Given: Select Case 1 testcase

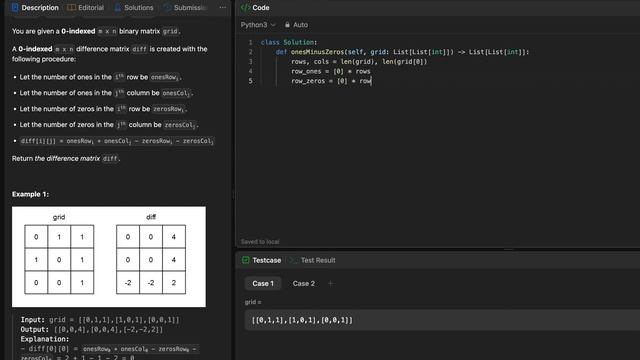Looking at the screenshot, I should click(263, 284).
